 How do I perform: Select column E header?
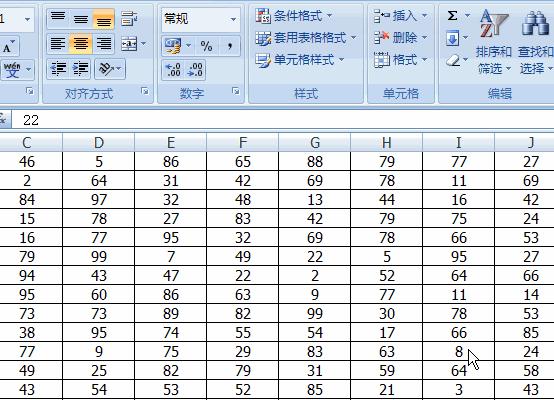tap(171, 143)
